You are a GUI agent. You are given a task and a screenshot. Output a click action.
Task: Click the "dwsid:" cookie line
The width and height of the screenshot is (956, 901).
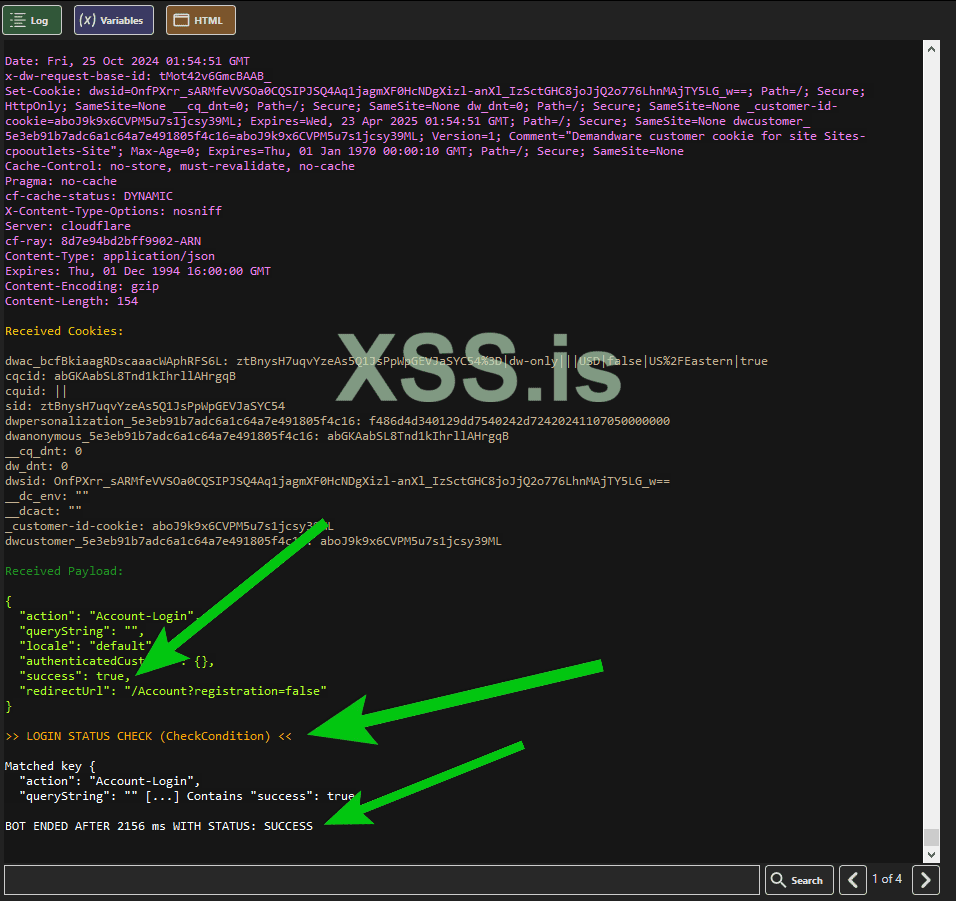337,481
